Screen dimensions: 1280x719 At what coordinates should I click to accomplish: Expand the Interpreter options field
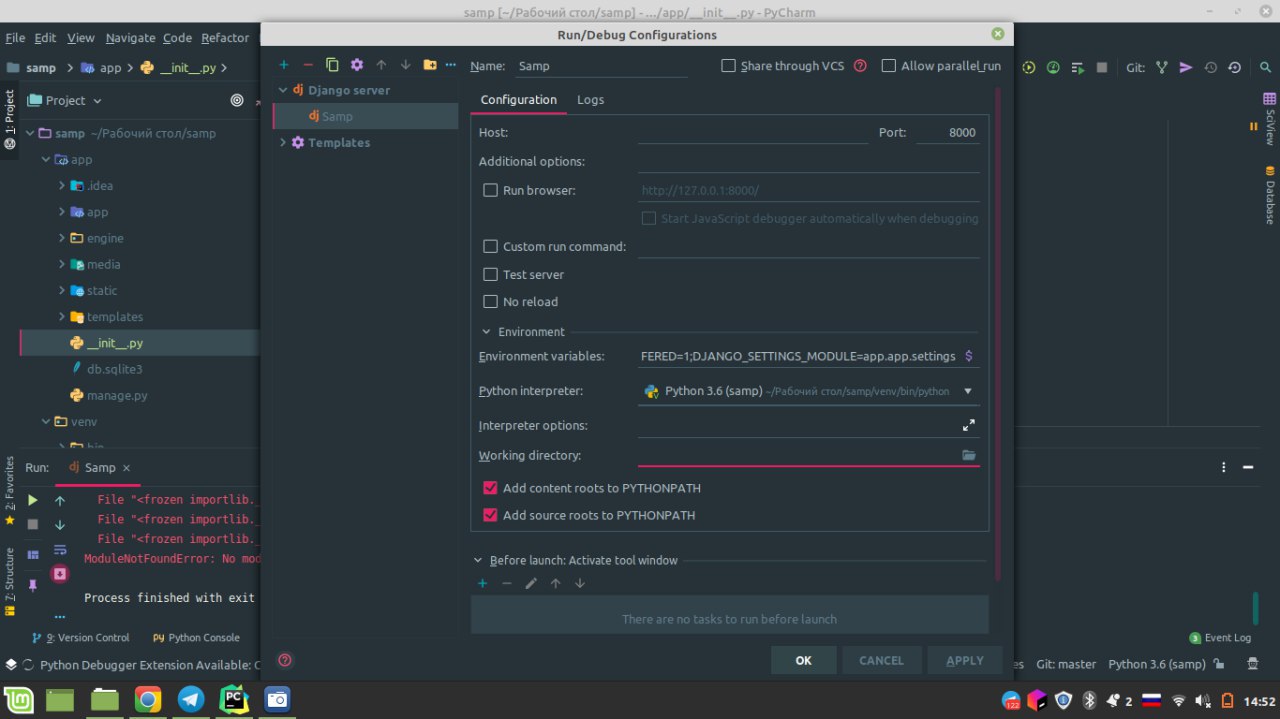point(968,425)
